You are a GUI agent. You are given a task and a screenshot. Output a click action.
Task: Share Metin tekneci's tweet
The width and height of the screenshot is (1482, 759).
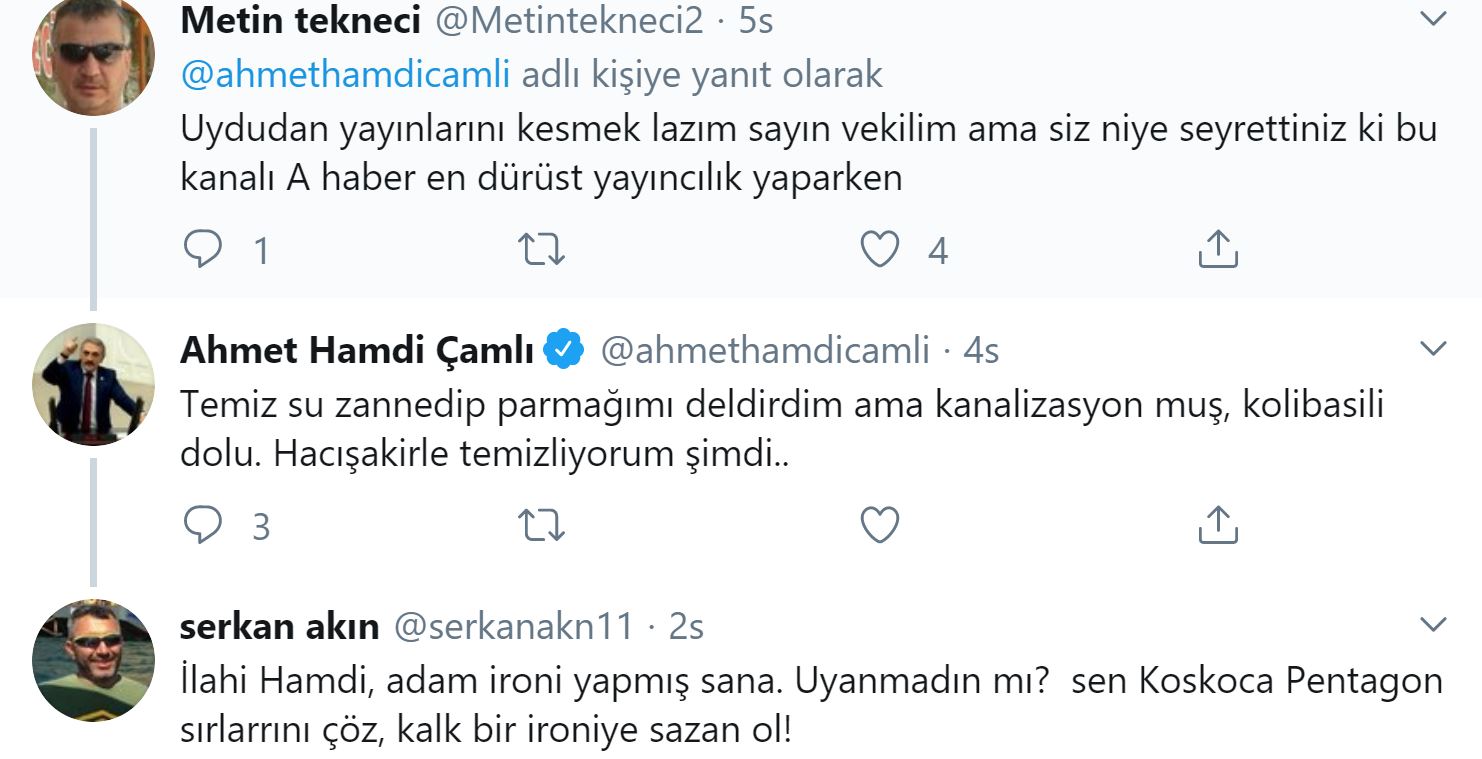1218,249
